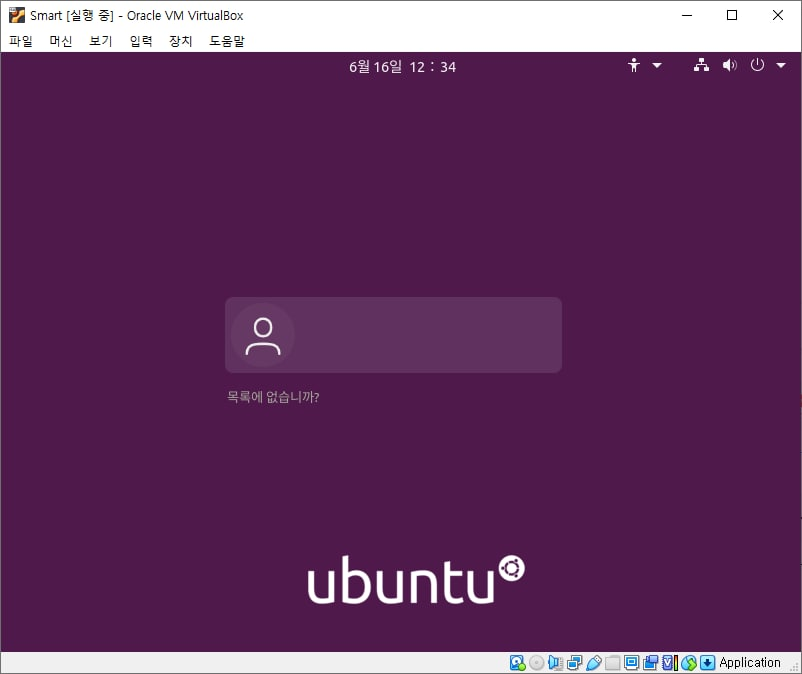Click the network adapter status icon
The image size is (802, 674).
point(574,663)
